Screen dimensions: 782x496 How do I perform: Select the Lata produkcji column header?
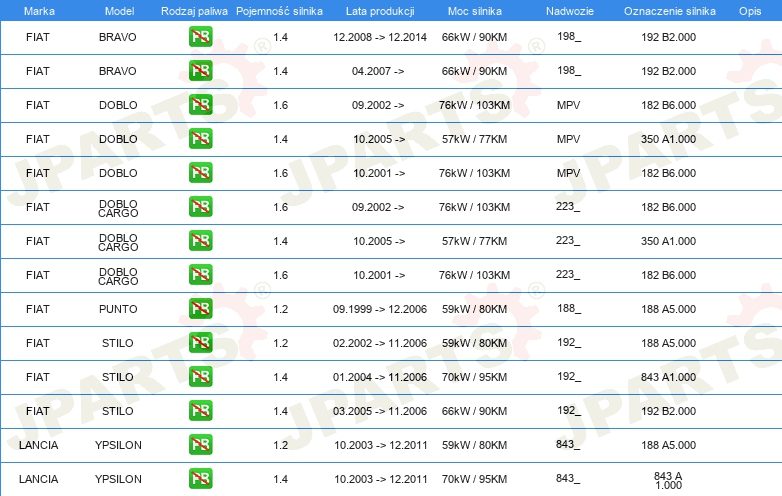[380, 11]
